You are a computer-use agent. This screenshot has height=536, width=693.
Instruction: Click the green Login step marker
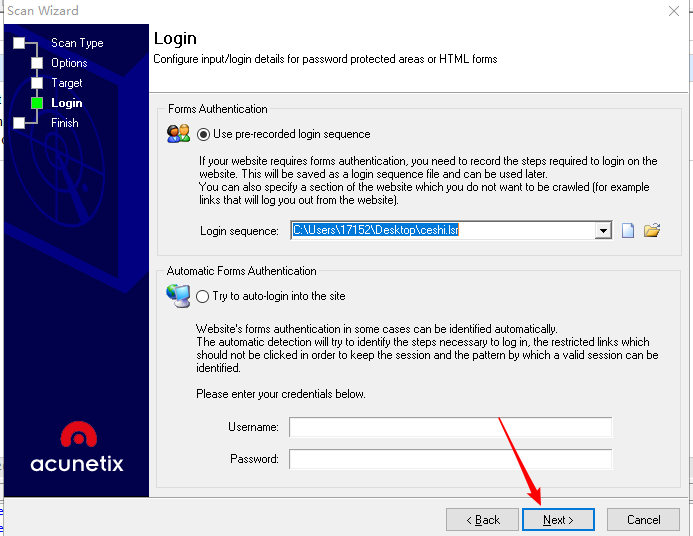(x=37, y=103)
